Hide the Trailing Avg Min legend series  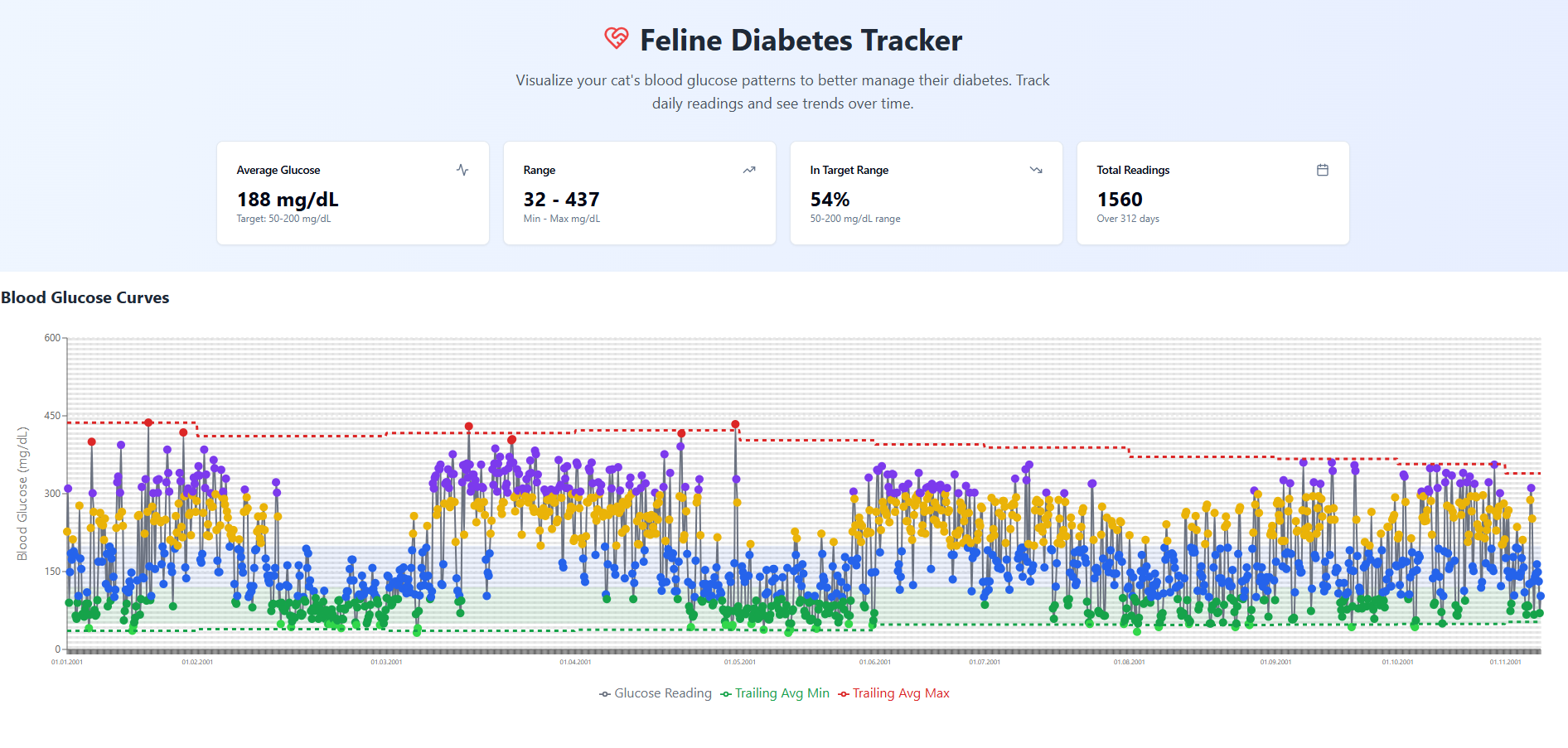click(x=775, y=693)
